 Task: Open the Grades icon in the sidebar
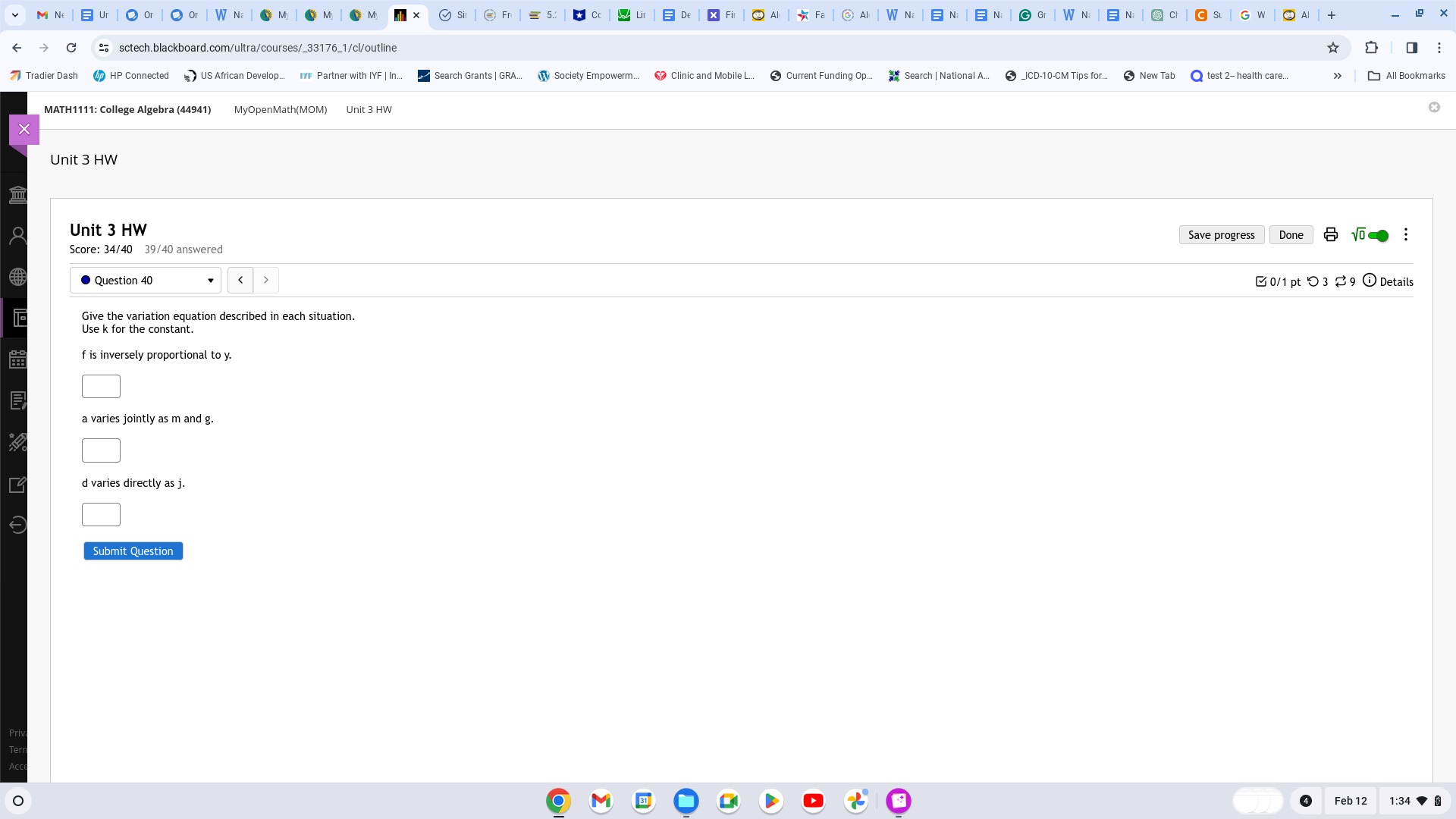18,401
